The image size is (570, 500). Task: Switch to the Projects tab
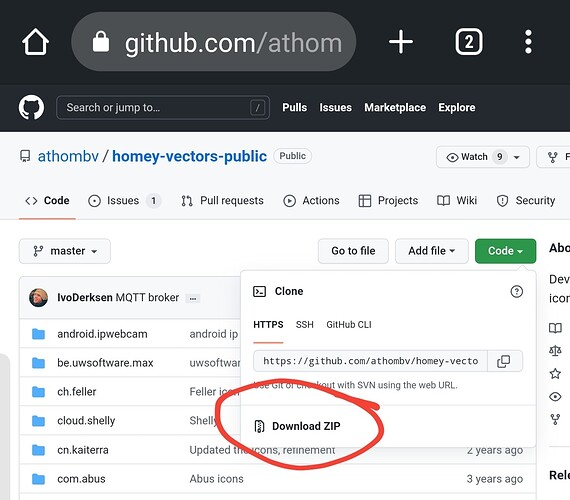click(x=388, y=201)
